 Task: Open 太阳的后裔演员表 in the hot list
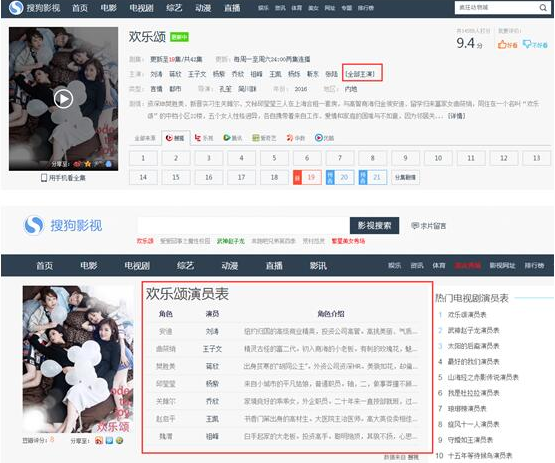[x=473, y=346]
